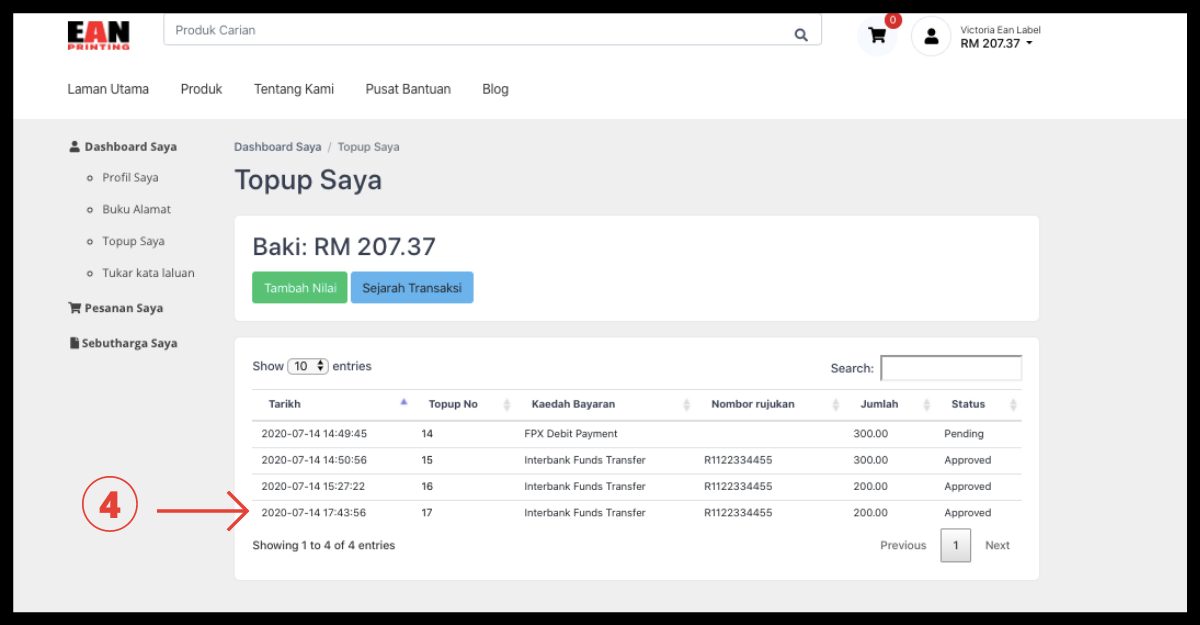The image size is (1200, 625).
Task: Open Profil Saya in the sidebar
Action: click(130, 178)
